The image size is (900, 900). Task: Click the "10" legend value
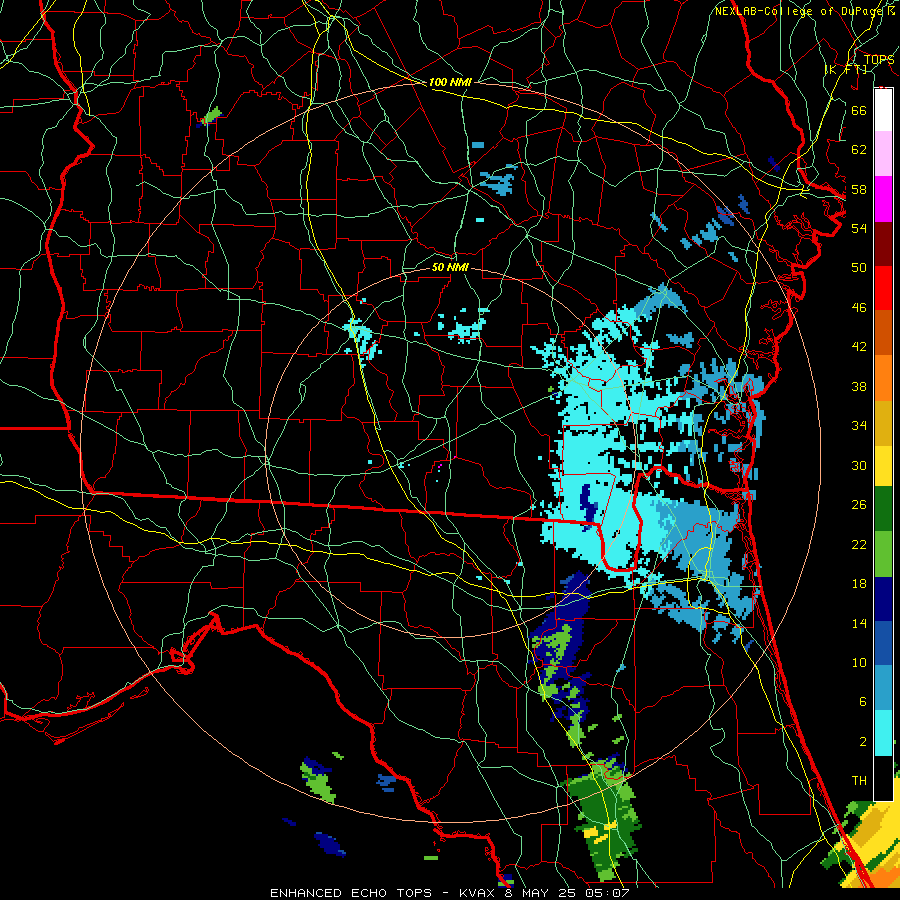[859, 662]
